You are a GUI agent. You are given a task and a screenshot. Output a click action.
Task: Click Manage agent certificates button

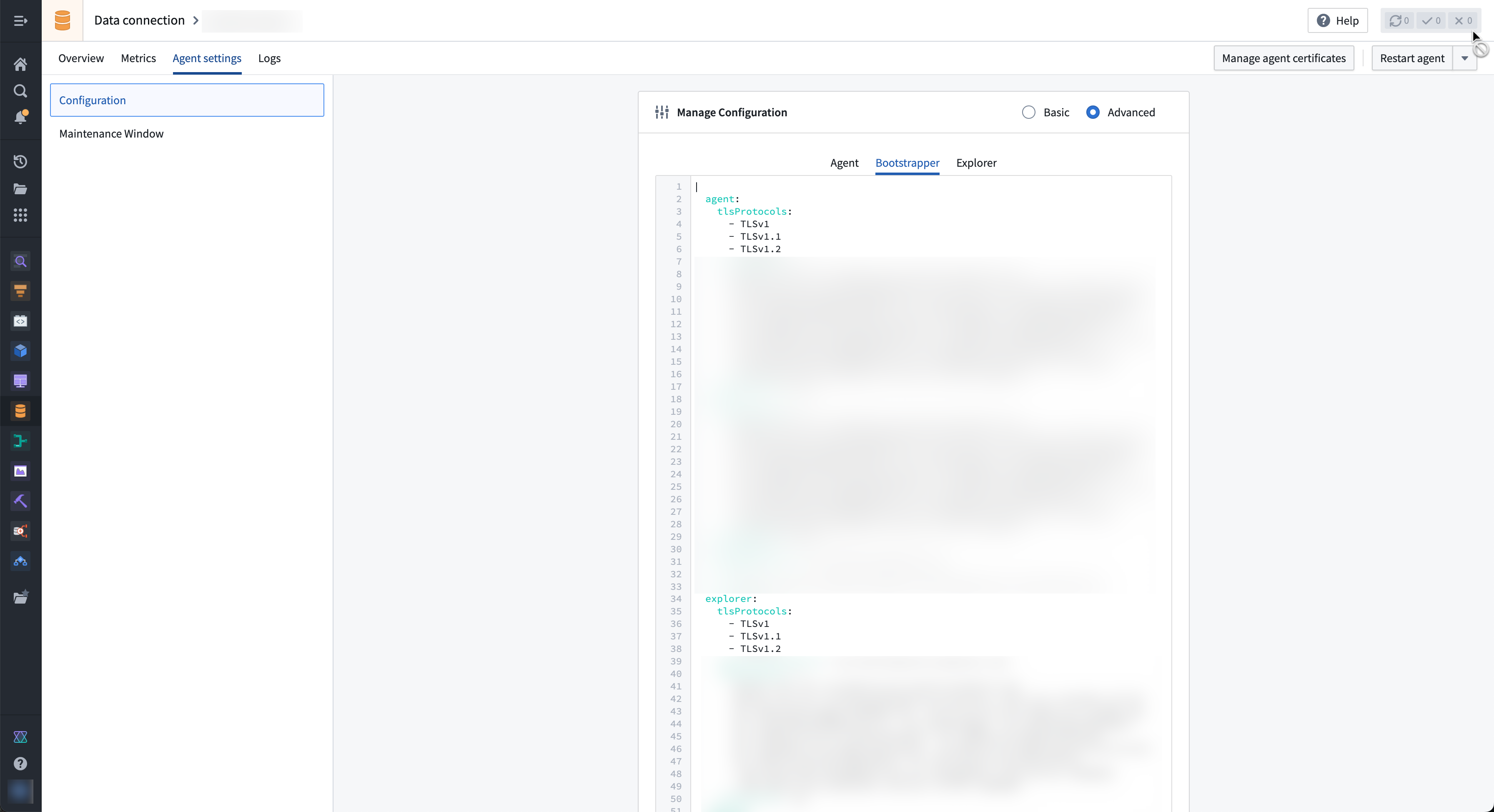point(1283,59)
